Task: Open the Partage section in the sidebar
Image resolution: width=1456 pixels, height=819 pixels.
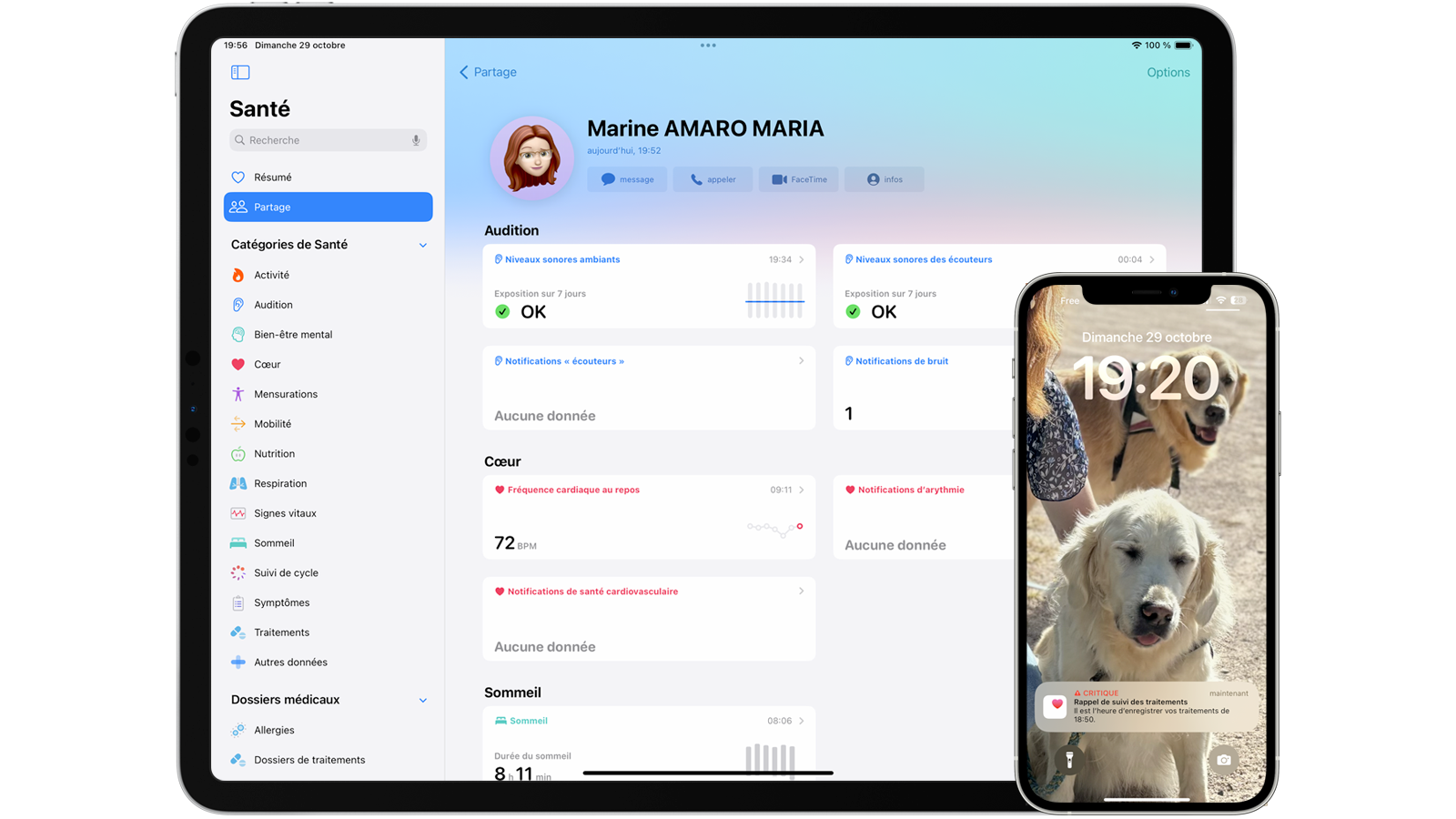Action: 273,207
